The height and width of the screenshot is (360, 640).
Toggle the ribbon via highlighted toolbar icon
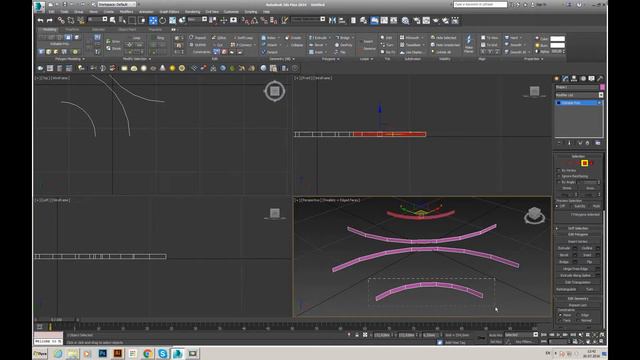pyautogui.click(x=374, y=20)
